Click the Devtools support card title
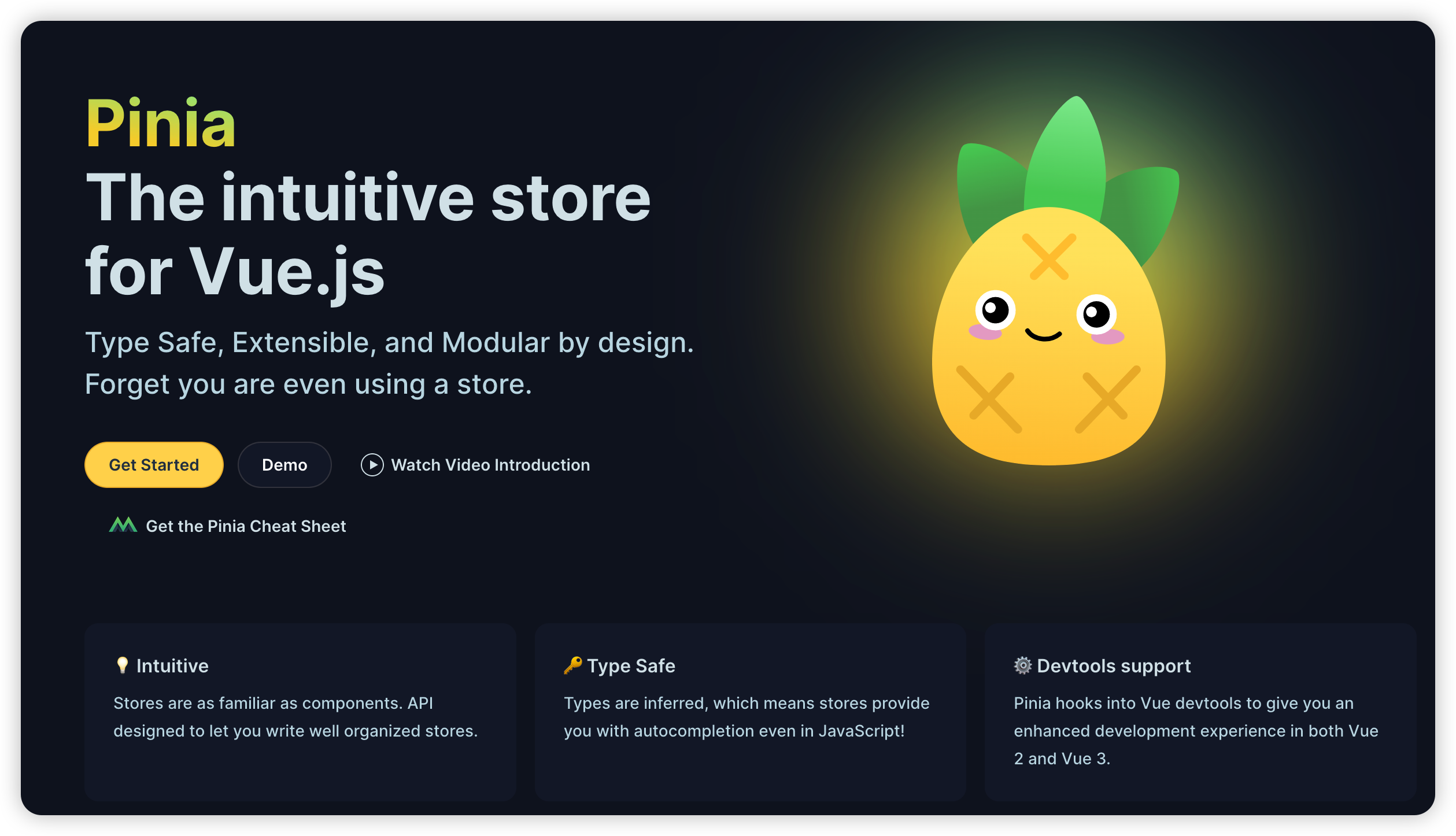The image size is (1456, 836). [x=1114, y=666]
